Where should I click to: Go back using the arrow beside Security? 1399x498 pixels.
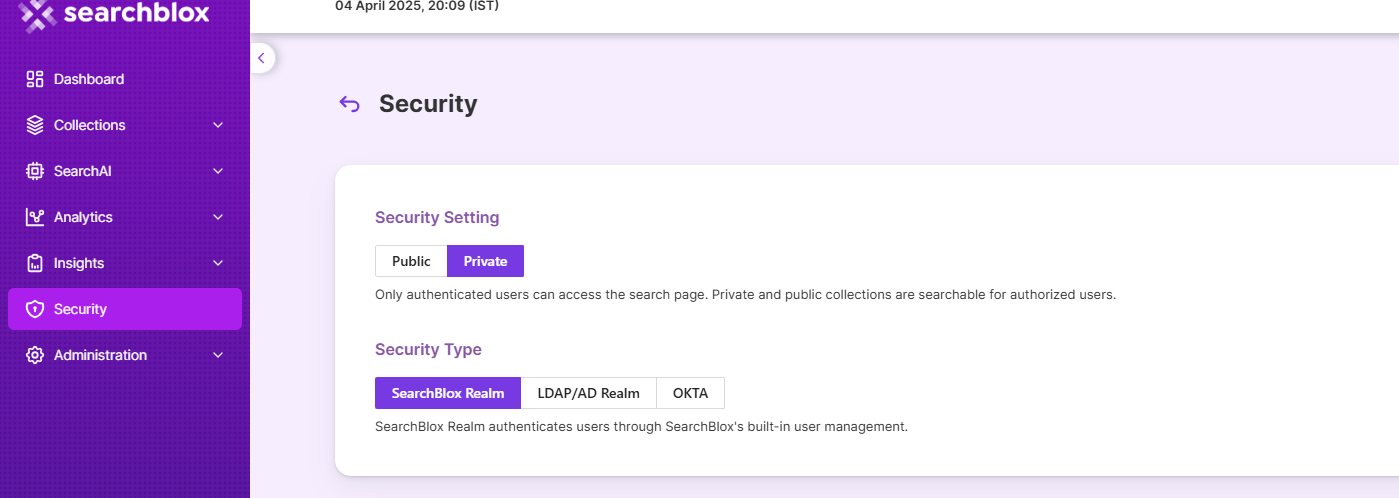coord(349,104)
